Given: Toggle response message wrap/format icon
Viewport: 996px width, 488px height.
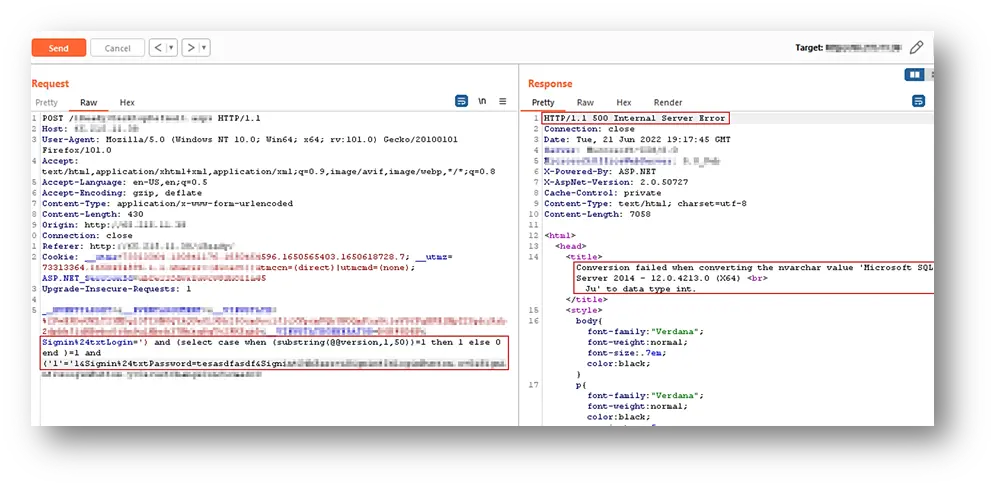Looking at the screenshot, I should (x=918, y=102).
